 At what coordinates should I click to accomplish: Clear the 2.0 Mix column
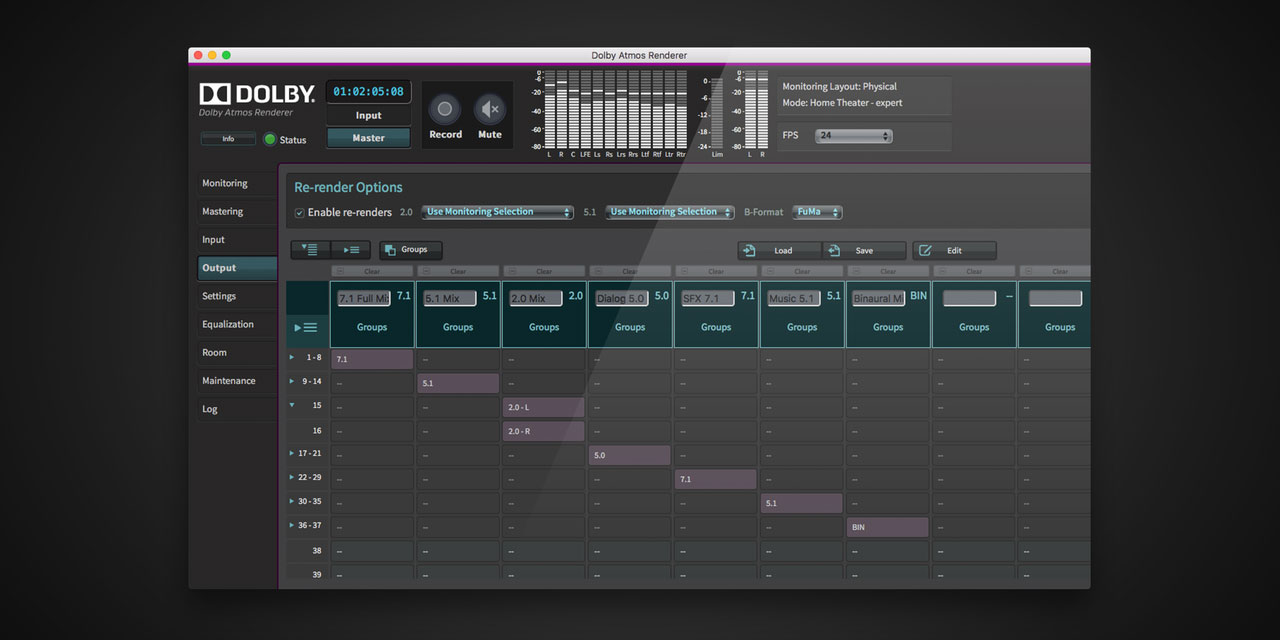544,271
